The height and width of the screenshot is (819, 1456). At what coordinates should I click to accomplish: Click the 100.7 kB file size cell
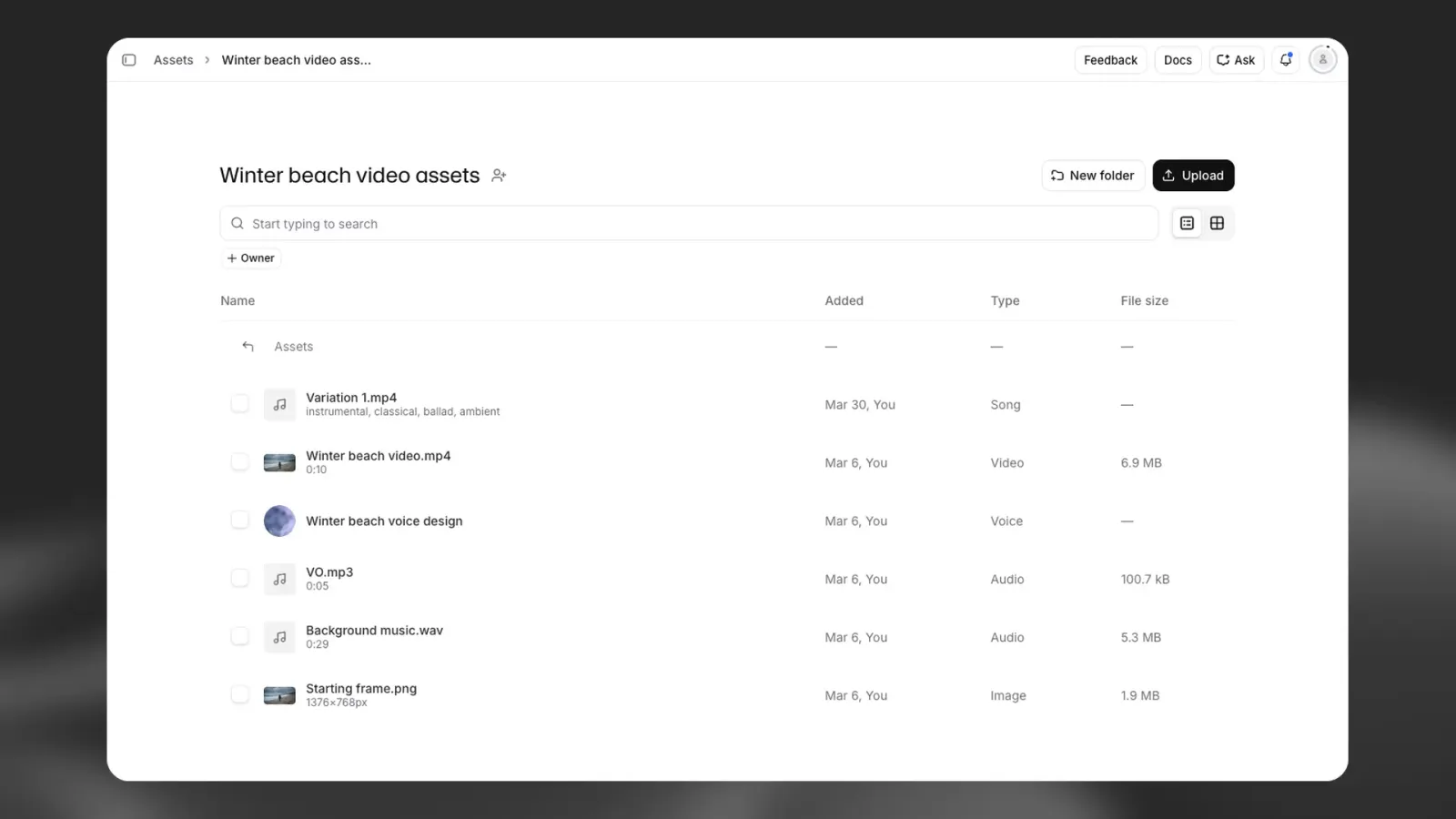click(1145, 579)
